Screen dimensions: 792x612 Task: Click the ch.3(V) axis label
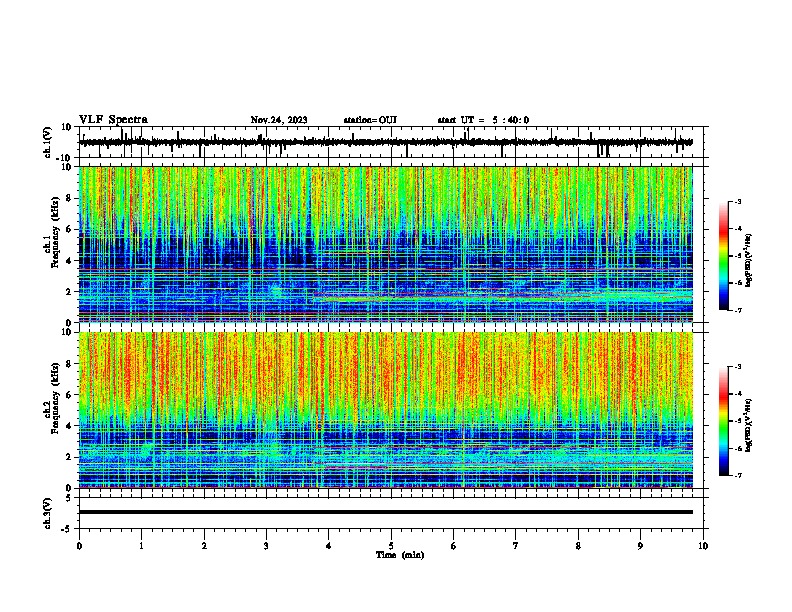(48, 513)
